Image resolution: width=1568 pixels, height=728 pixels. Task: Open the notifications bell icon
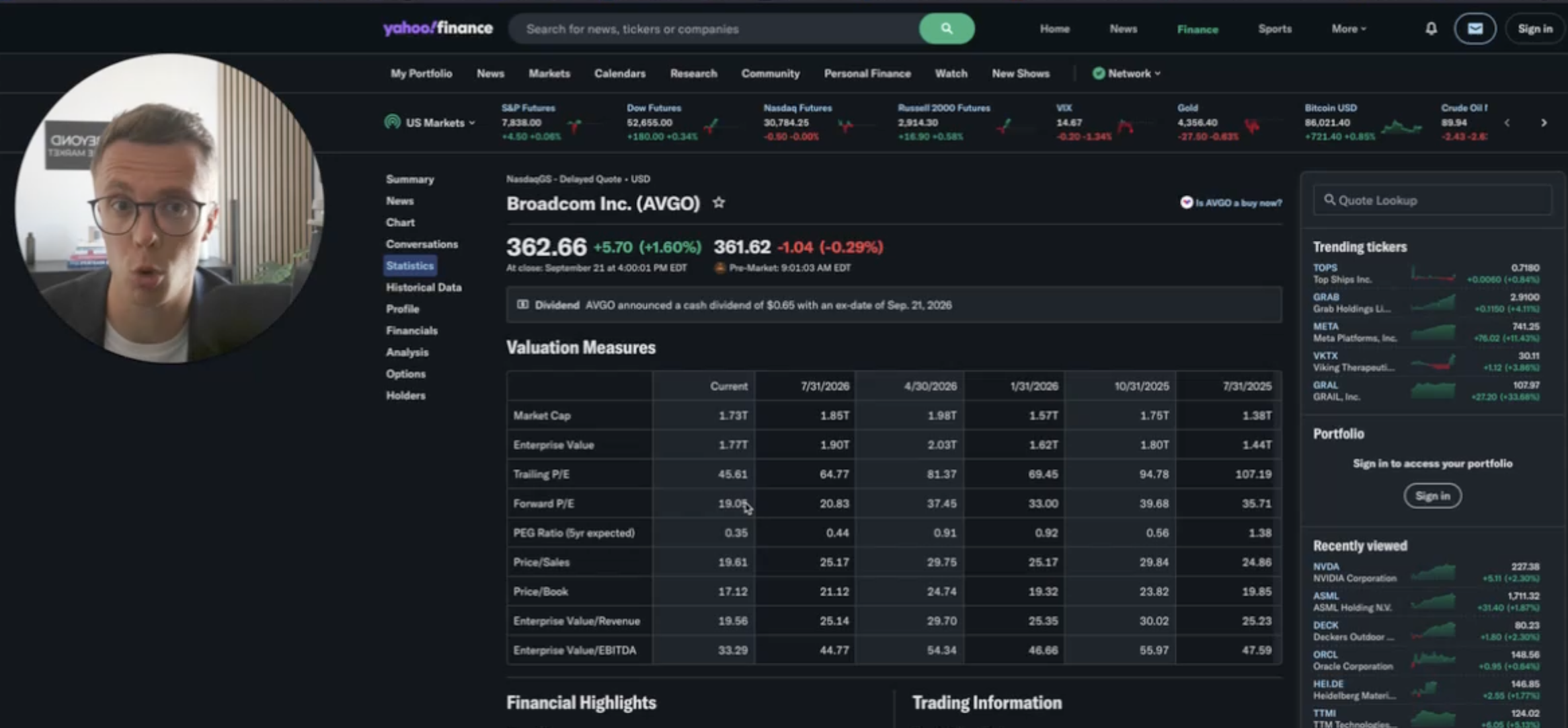point(1431,29)
